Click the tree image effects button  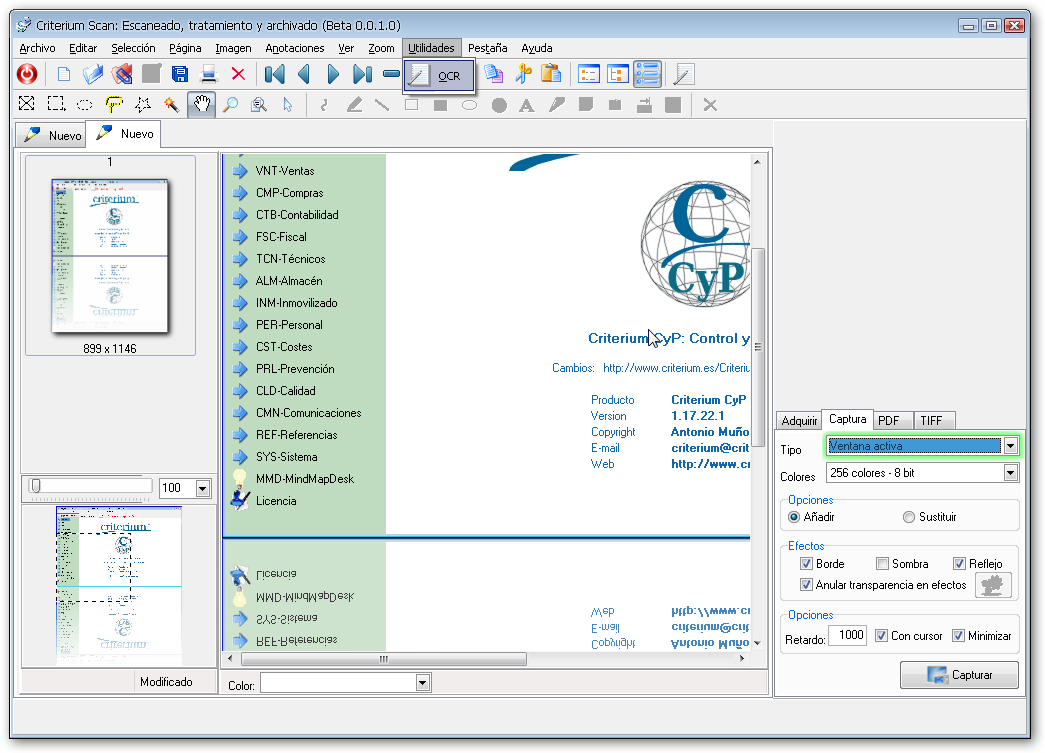(993, 585)
